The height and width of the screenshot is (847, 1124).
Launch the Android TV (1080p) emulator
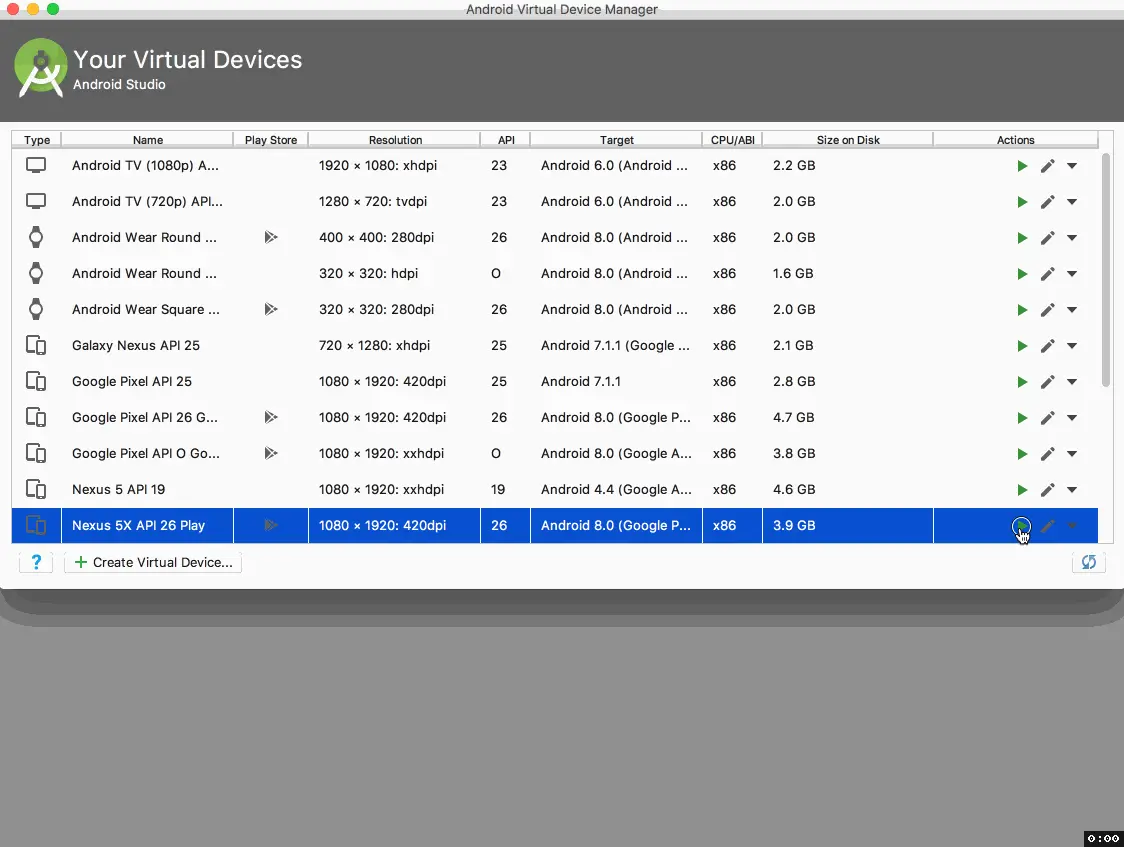[x=1022, y=166]
